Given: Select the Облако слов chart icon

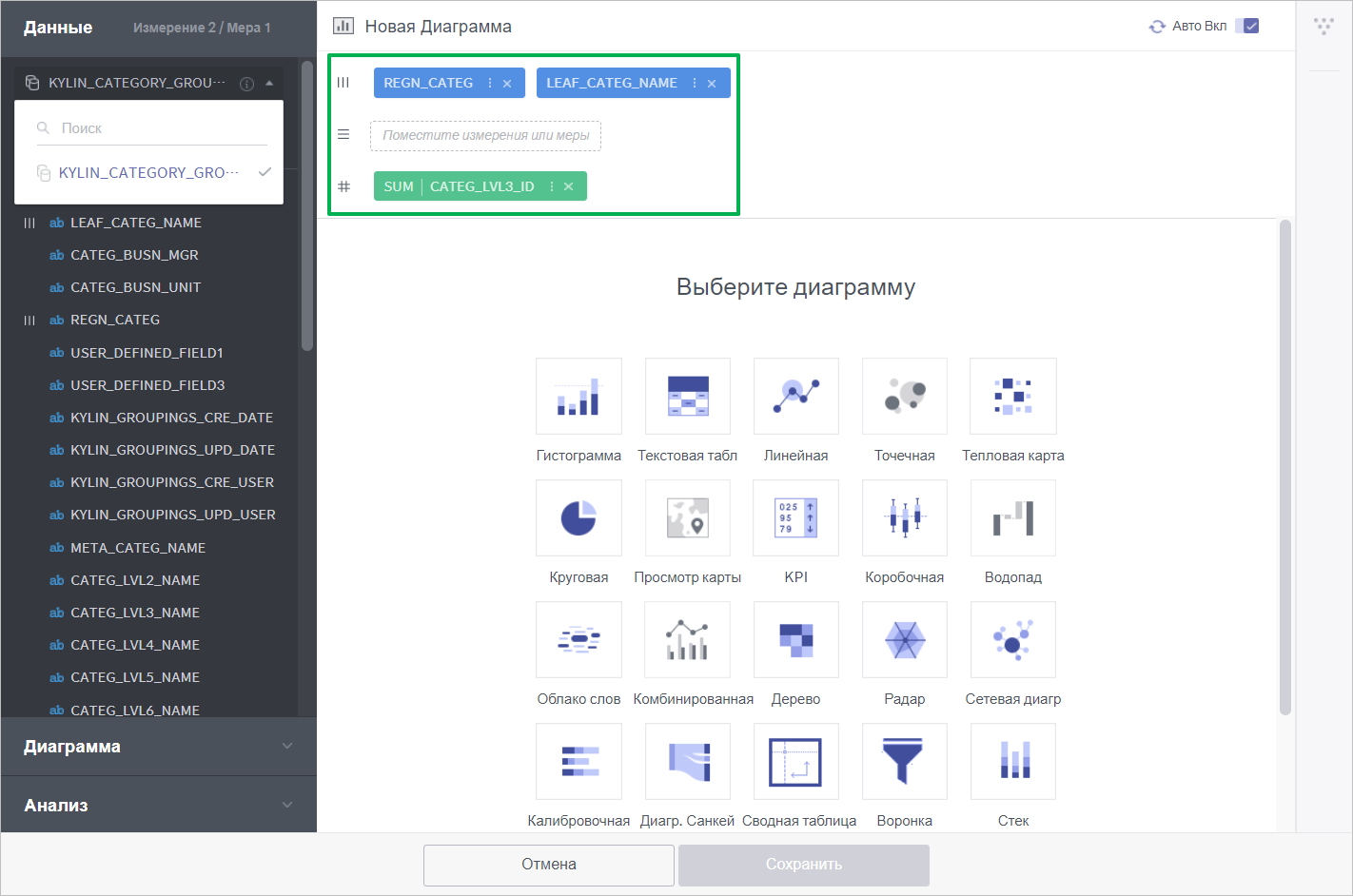Looking at the screenshot, I should (x=578, y=640).
